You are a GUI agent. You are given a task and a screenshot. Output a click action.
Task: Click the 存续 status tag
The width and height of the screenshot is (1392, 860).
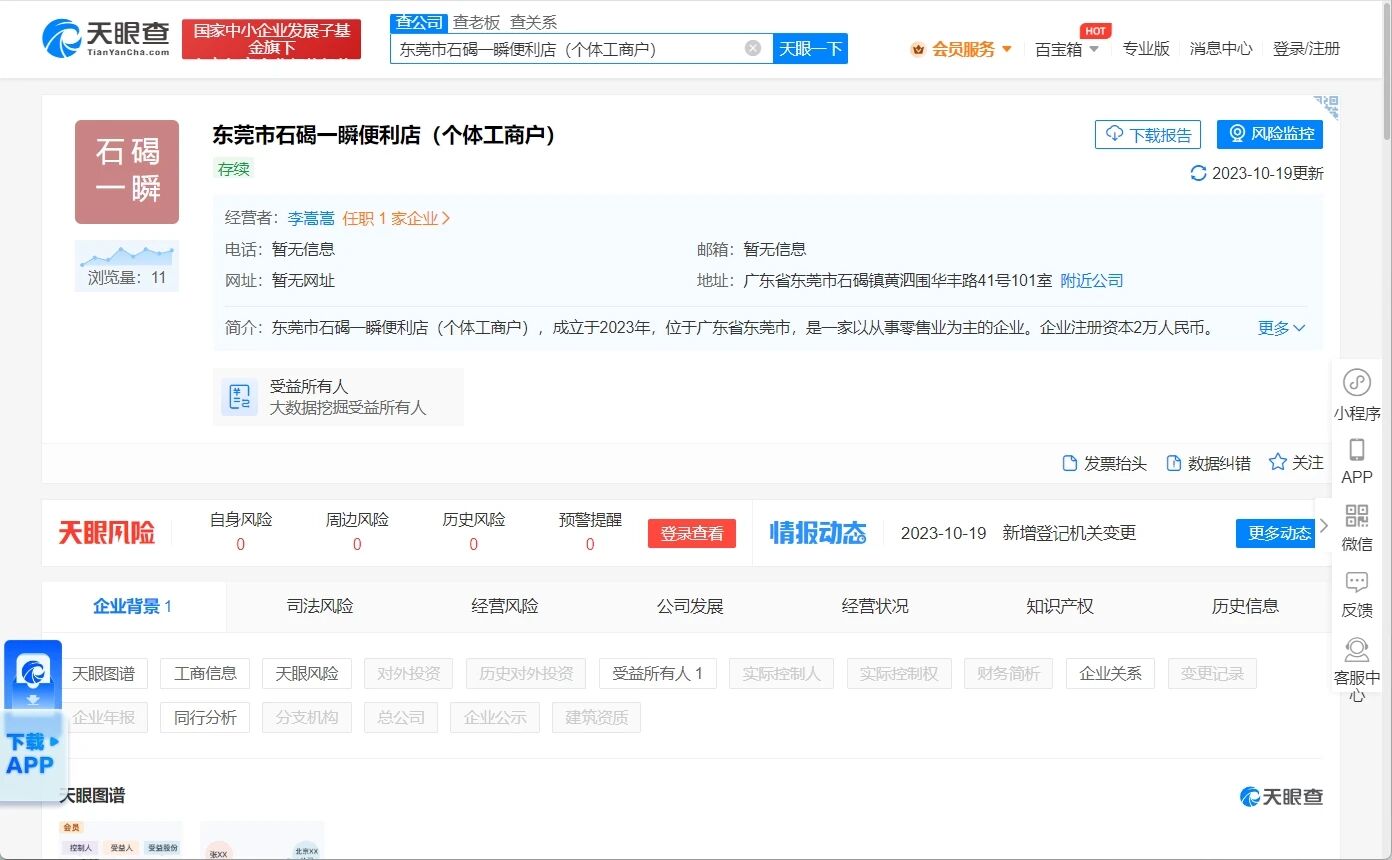pos(234,169)
